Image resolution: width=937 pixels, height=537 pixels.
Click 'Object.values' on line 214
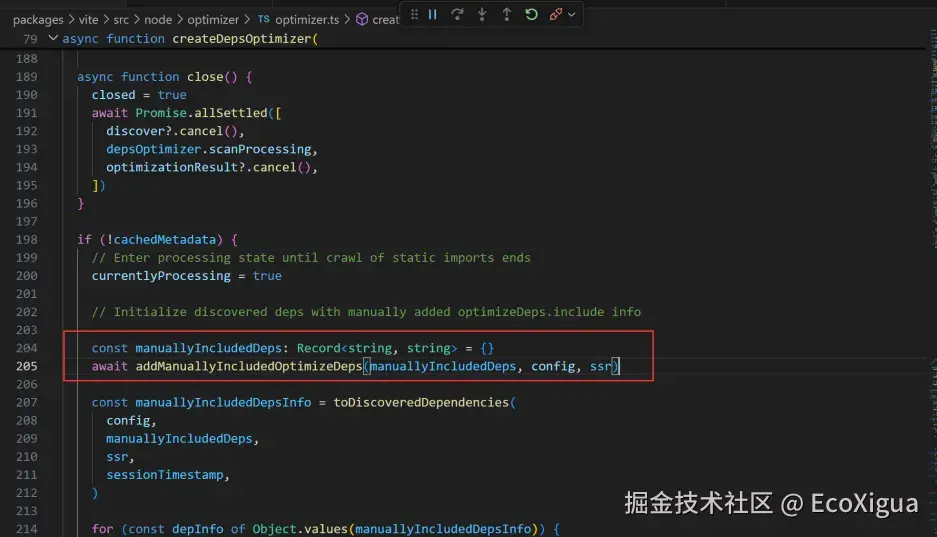(x=300, y=529)
